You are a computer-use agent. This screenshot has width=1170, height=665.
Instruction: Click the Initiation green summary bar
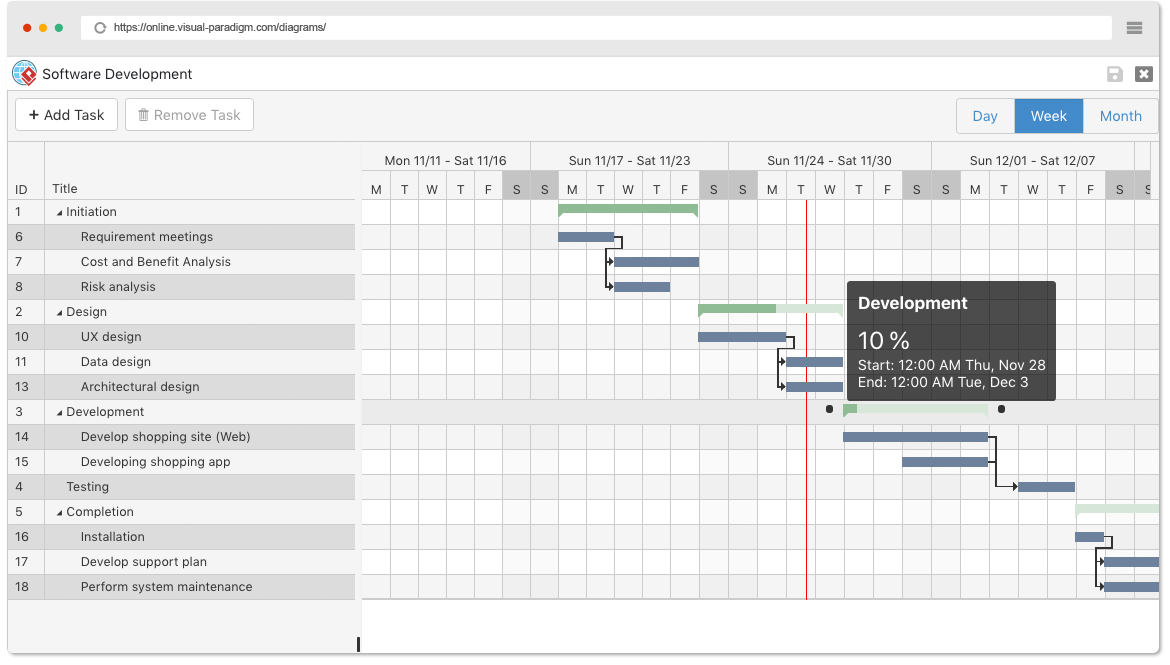[x=628, y=210]
